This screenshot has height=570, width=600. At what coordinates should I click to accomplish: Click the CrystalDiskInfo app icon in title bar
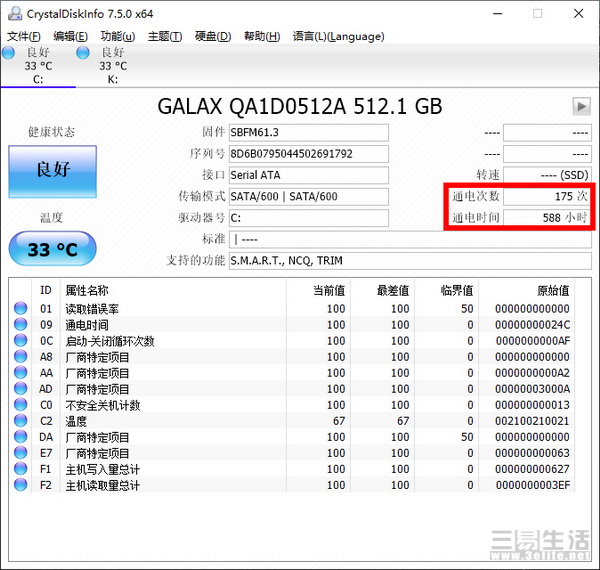click(x=15, y=14)
